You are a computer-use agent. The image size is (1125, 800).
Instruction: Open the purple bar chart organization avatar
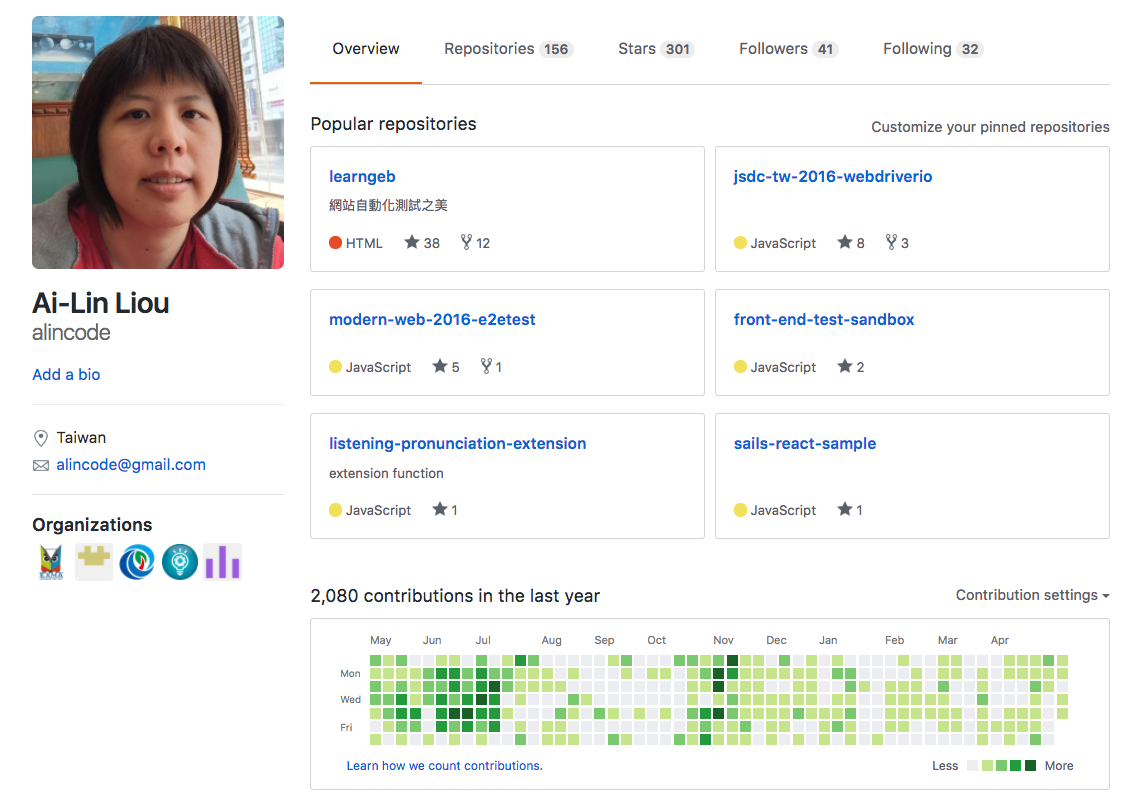click(x=222, y=562)
